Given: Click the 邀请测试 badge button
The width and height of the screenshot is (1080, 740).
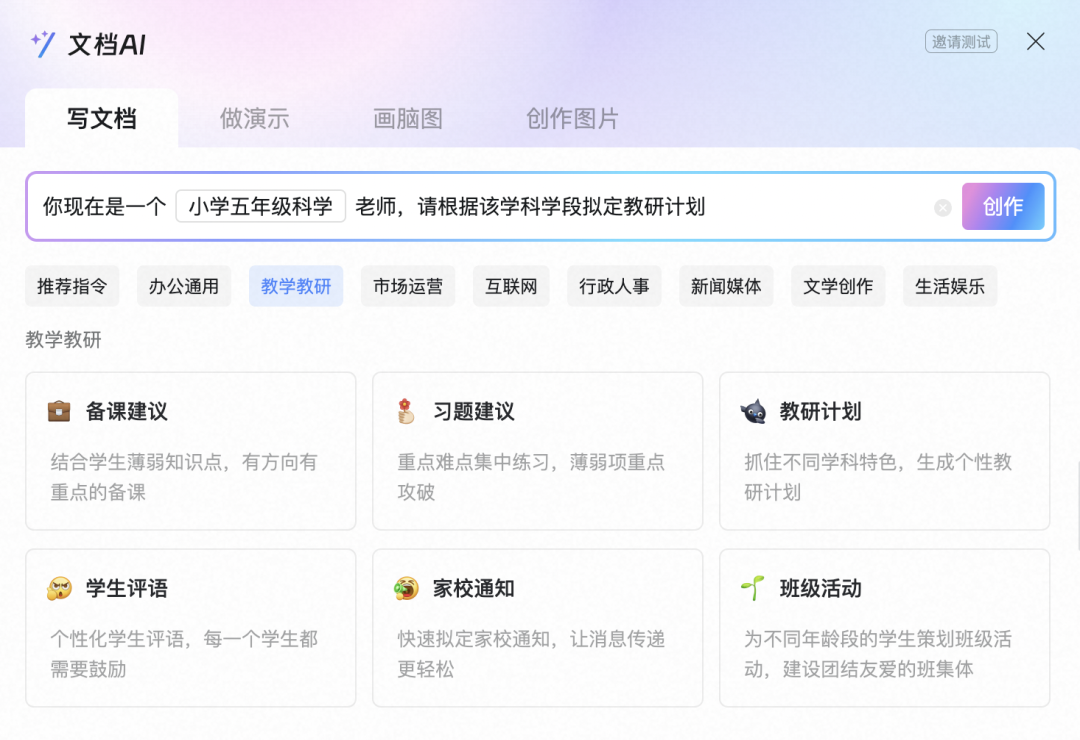Looking at the screenshot, I should (961, 42).
